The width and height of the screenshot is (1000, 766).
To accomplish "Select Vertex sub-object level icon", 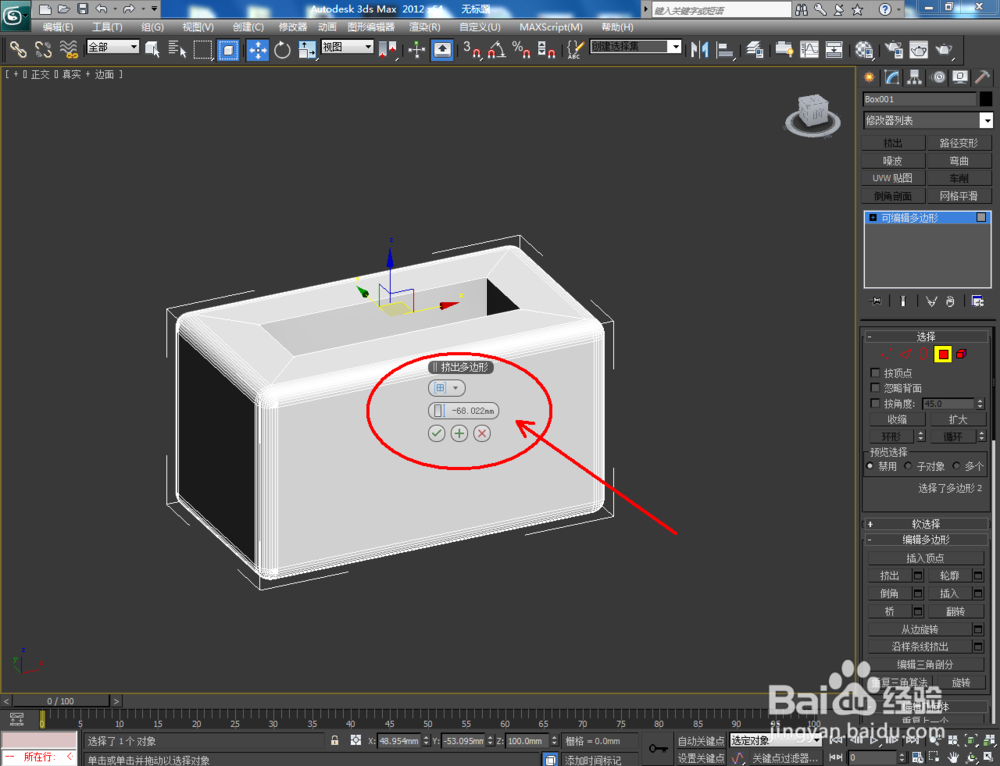I will (x=886, y=354).
